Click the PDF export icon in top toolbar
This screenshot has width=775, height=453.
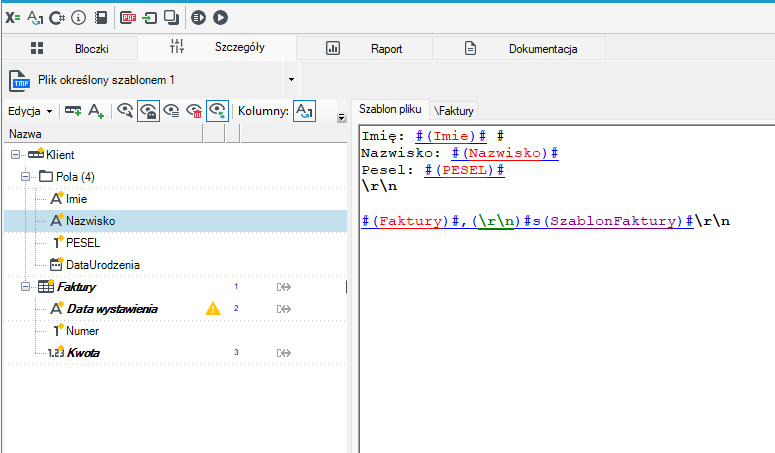pyautogui.click(x=128, y=18)
